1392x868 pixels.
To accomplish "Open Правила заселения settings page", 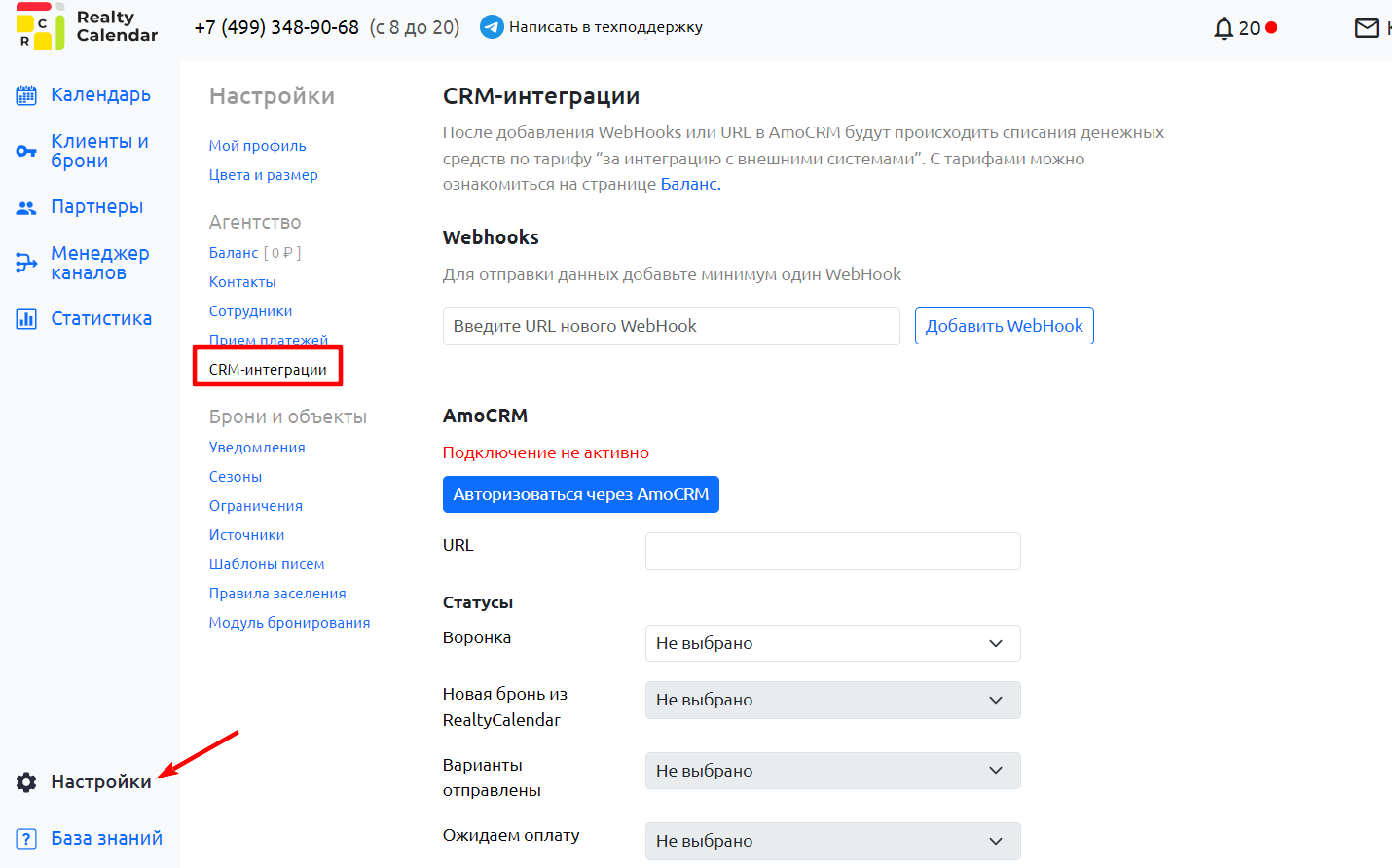I will pos(277,594).
